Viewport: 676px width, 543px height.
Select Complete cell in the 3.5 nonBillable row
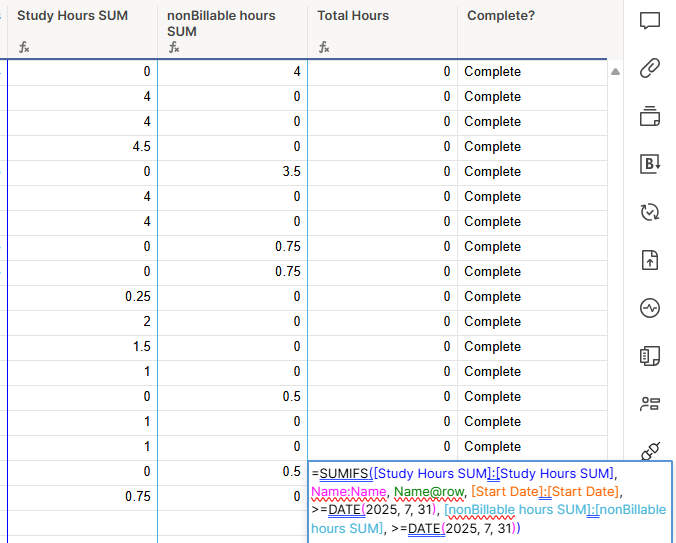[532, 172]
